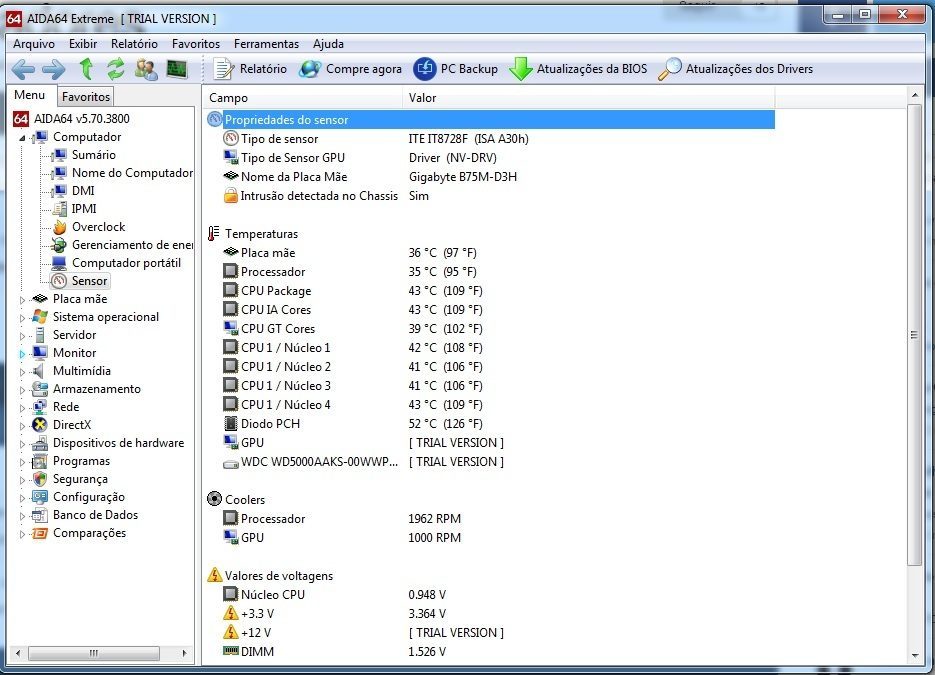This screenshot has width=935, height=675.
Task: Expand the Armazenamento tree node
Action: (23, 390)
